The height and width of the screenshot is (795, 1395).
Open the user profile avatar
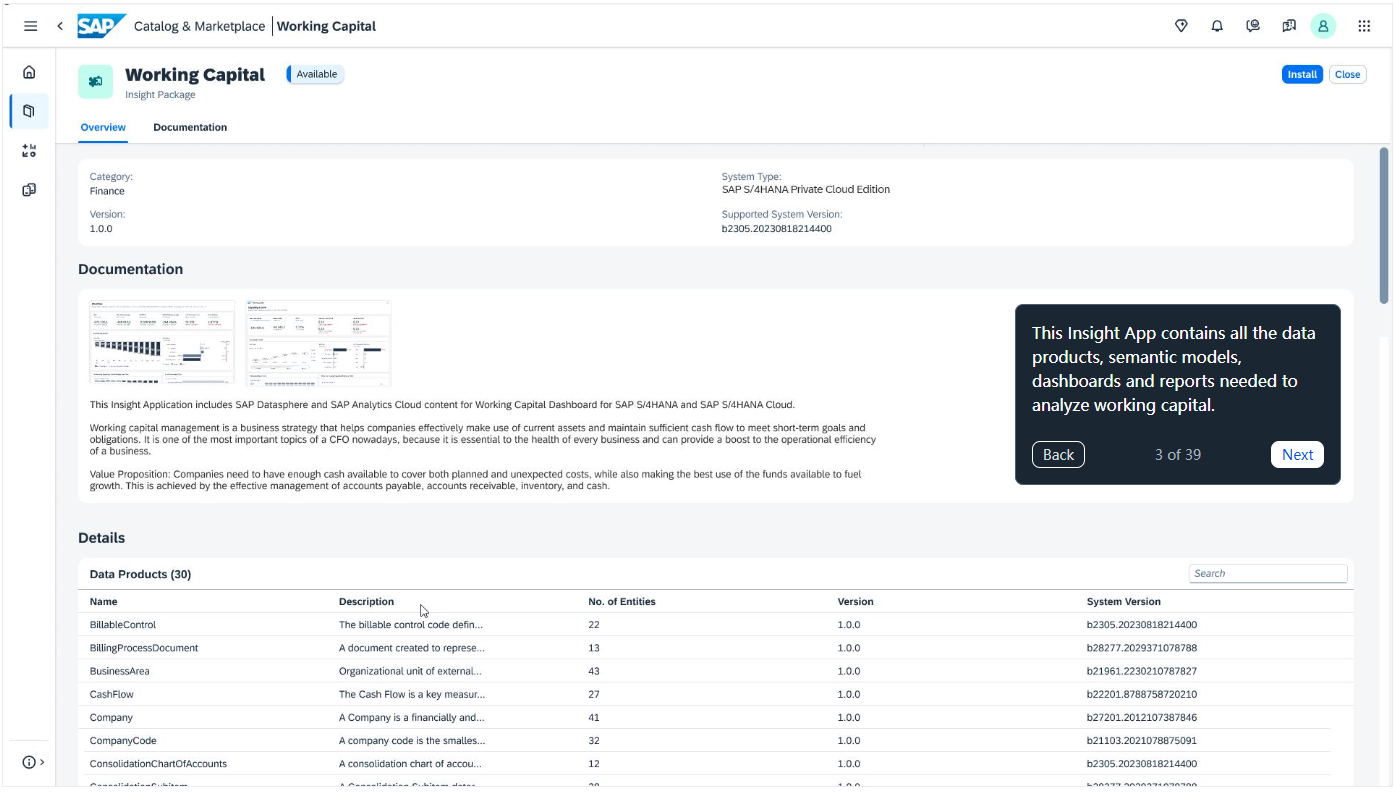point(1324,26)
